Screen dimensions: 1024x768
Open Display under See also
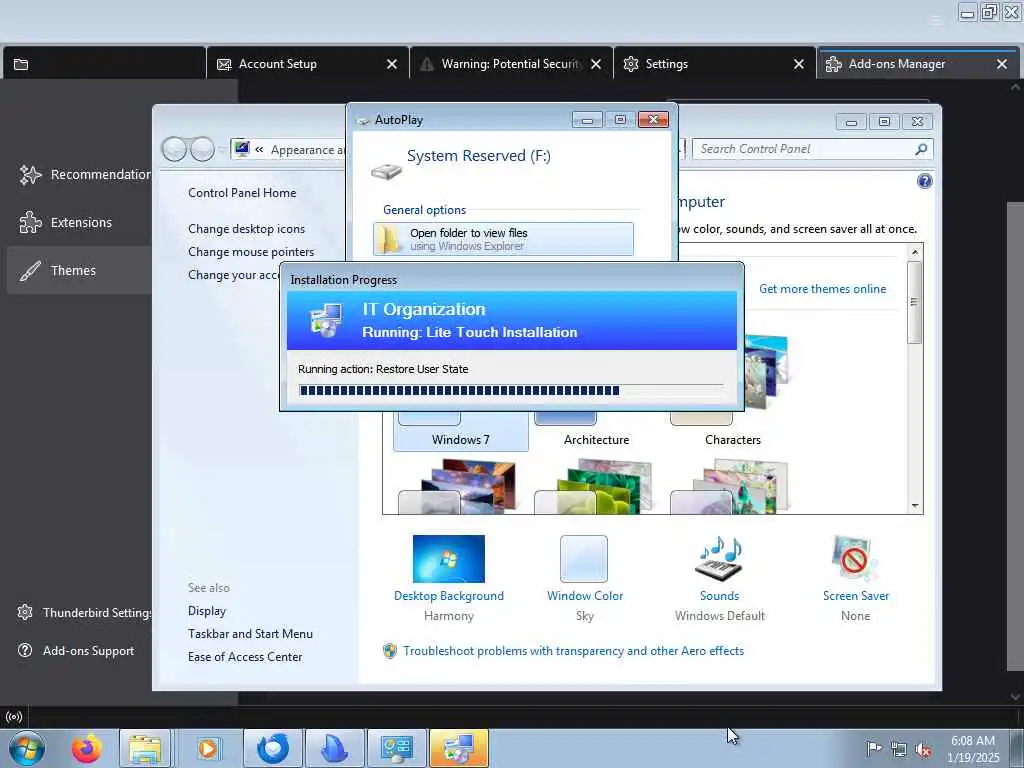206,611
